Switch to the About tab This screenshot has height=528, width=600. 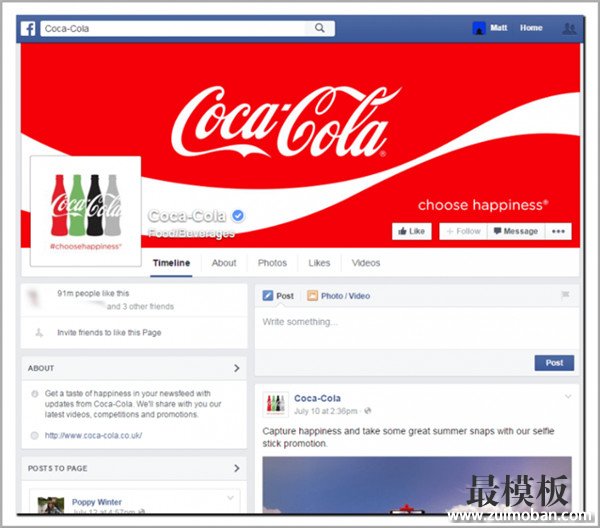[x=224, y=263]
